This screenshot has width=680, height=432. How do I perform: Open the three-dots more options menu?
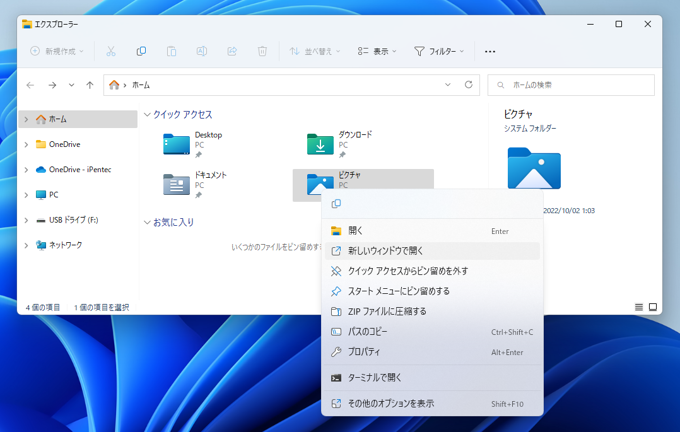(490, 52)
